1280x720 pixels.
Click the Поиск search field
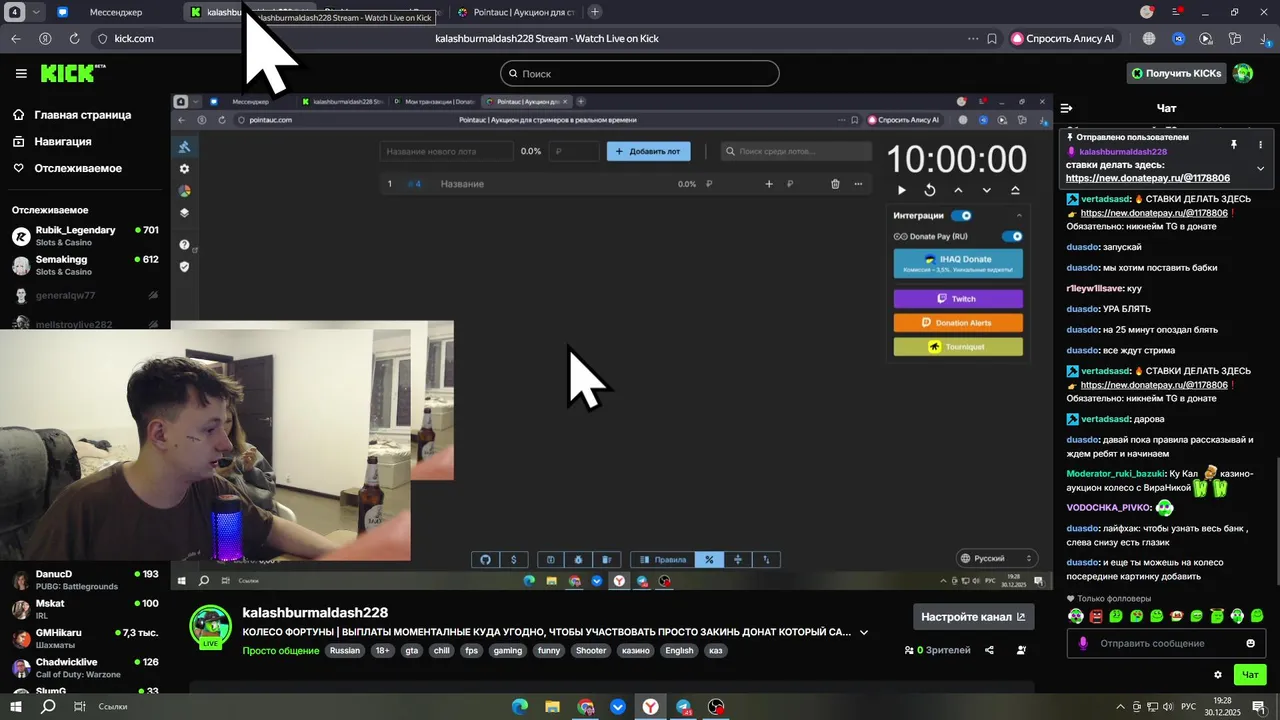pos(640,73)
